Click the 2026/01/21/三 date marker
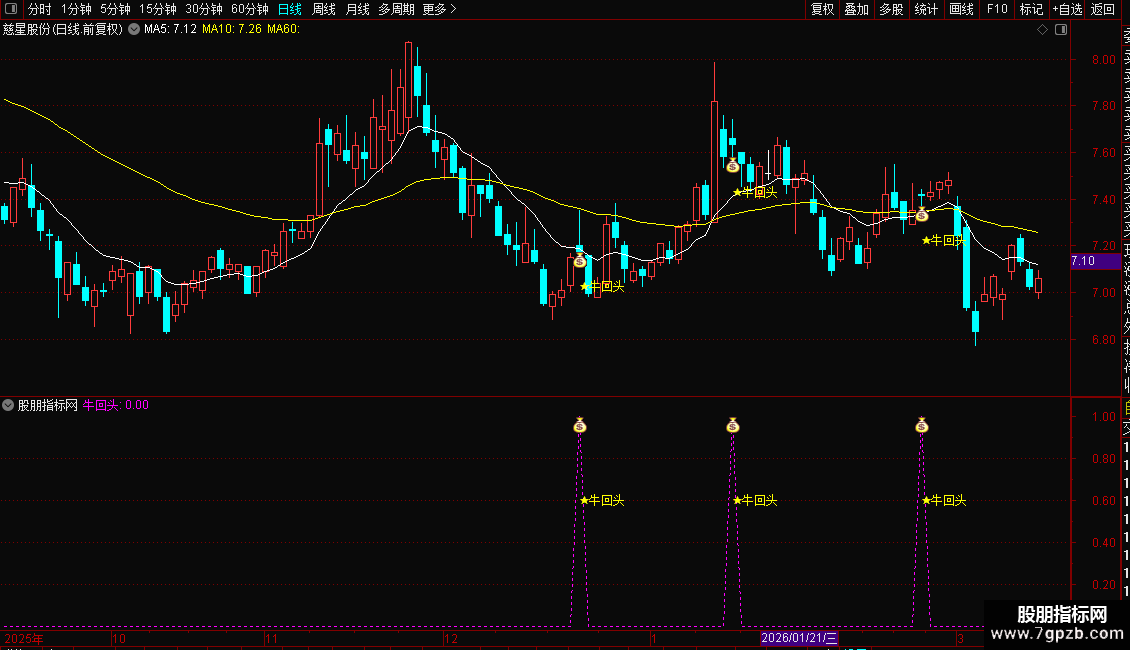This screenshot has width=1130, height=650. (x=798, y=638)
